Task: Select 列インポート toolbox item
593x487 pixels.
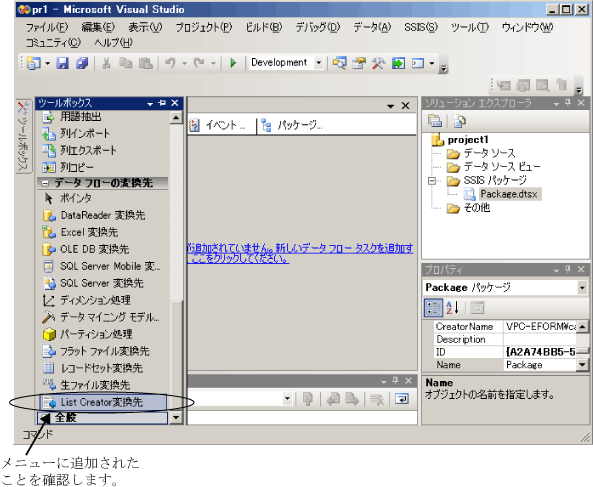Action: click(x=103, y=133)
